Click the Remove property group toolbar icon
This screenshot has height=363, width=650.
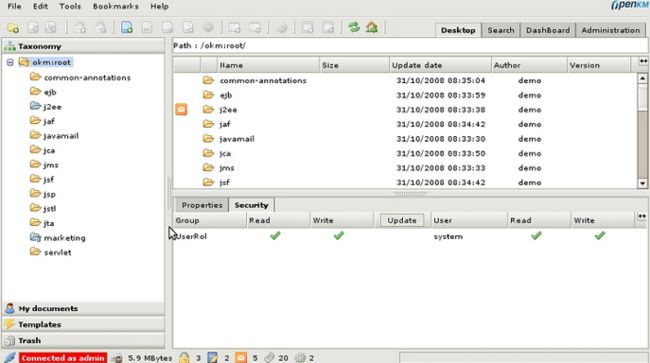pos(255,28)
